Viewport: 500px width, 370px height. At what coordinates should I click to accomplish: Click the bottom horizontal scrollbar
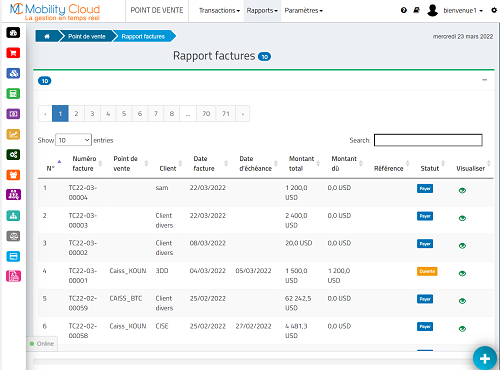pos(253,361)
